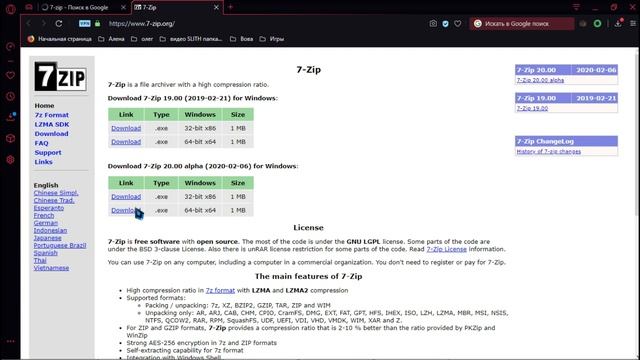Close the 7-zip Google search tab
640x360 pixels.
[x=123, y=7]
